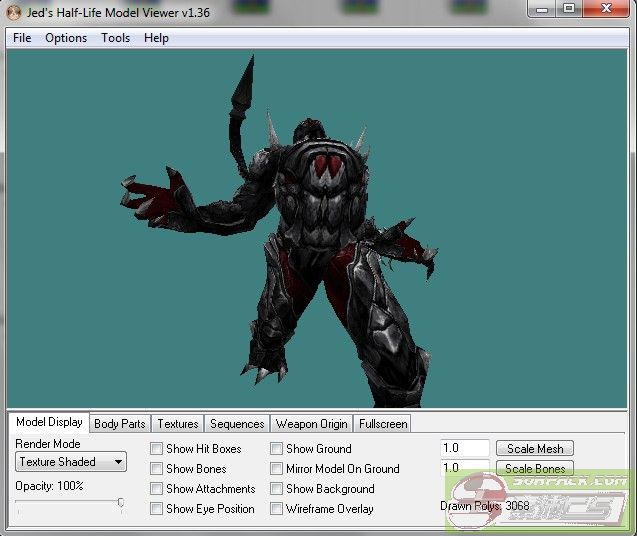This screenshot has width=637, height=536.
Task: Enable Show Hit Boxes checkbox
Action: coord(157,449)
